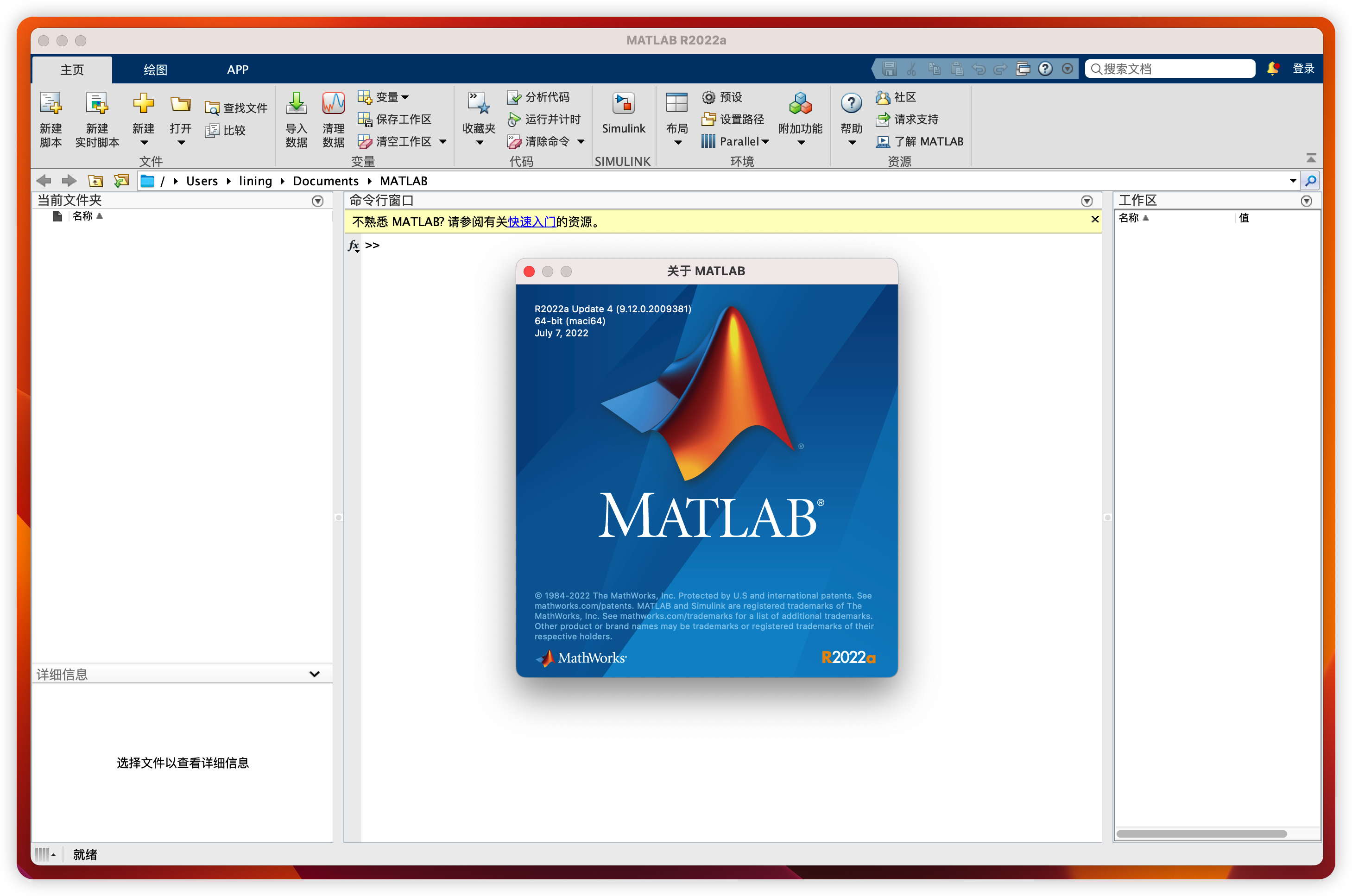The image size is (1352, 896).
Task: Switch to the APP tab
Action: 238,69
